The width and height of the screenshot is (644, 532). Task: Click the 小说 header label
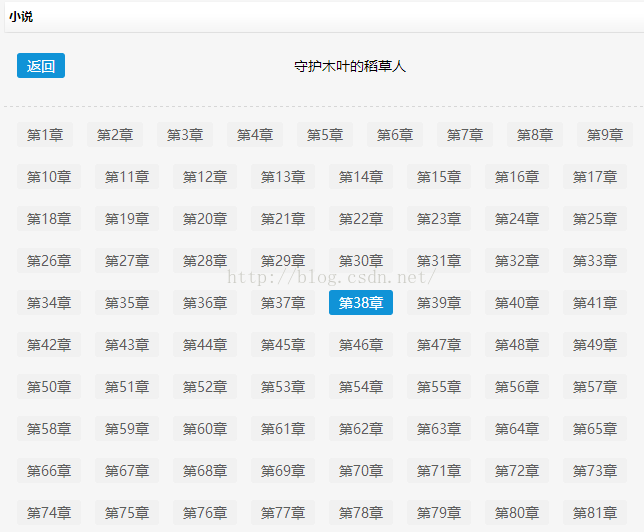click(x=21, y=17)
